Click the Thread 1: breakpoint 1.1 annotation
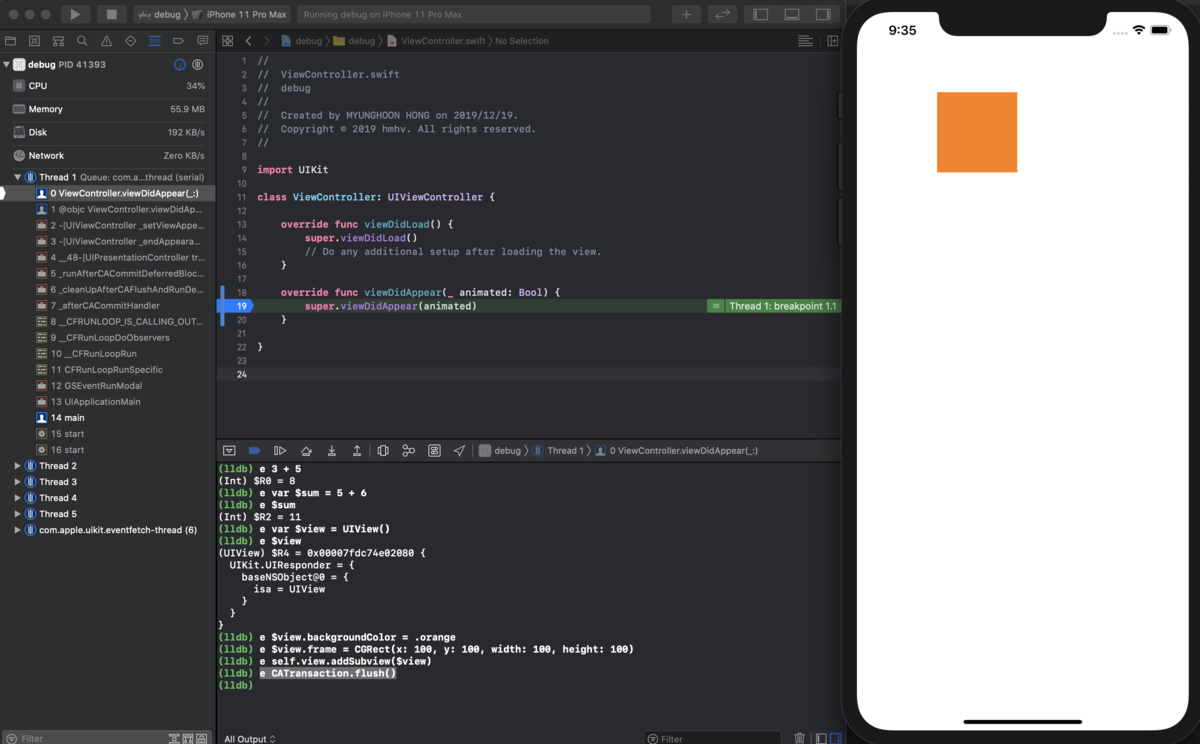The image size is (1200, 744). pyautogui.click(x=773, y=306)
